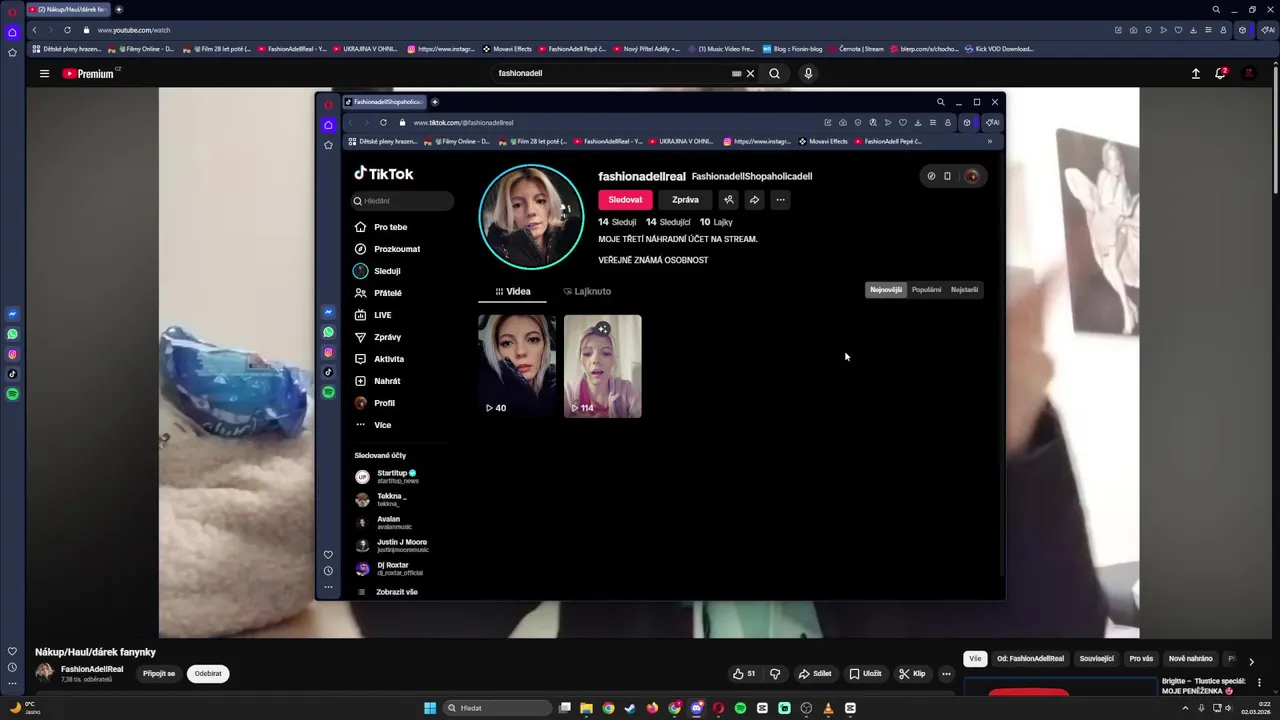Select the Lajknuto tab
Image resolution: width=1280 pixels, height=720 pixels.
click(x=587, y=291)
